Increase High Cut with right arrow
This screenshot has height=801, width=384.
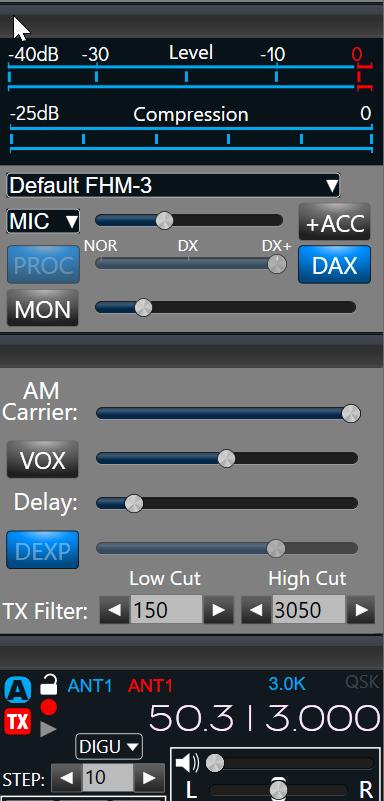point(362,609)
